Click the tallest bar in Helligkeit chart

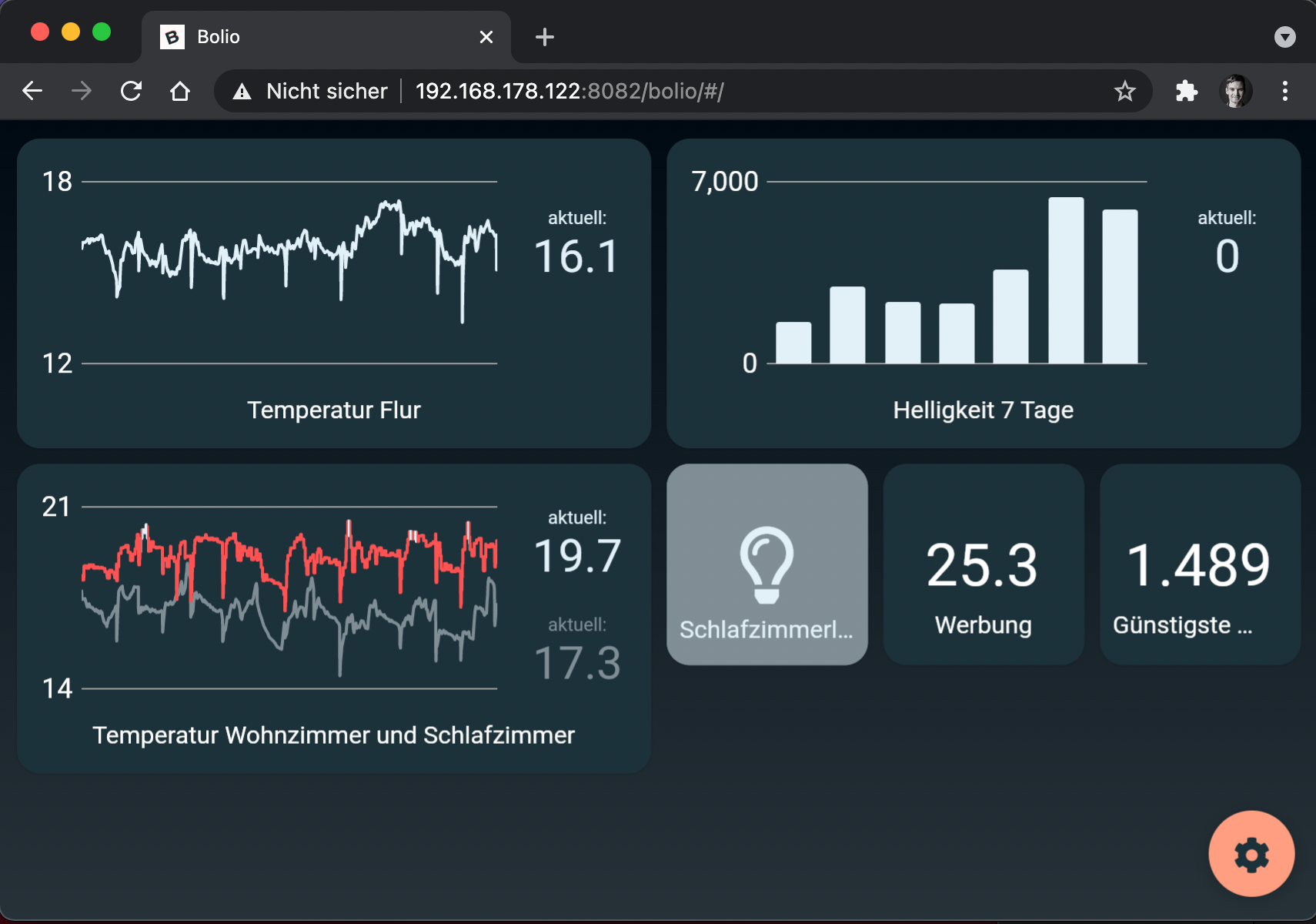[x=1066, y=280]
